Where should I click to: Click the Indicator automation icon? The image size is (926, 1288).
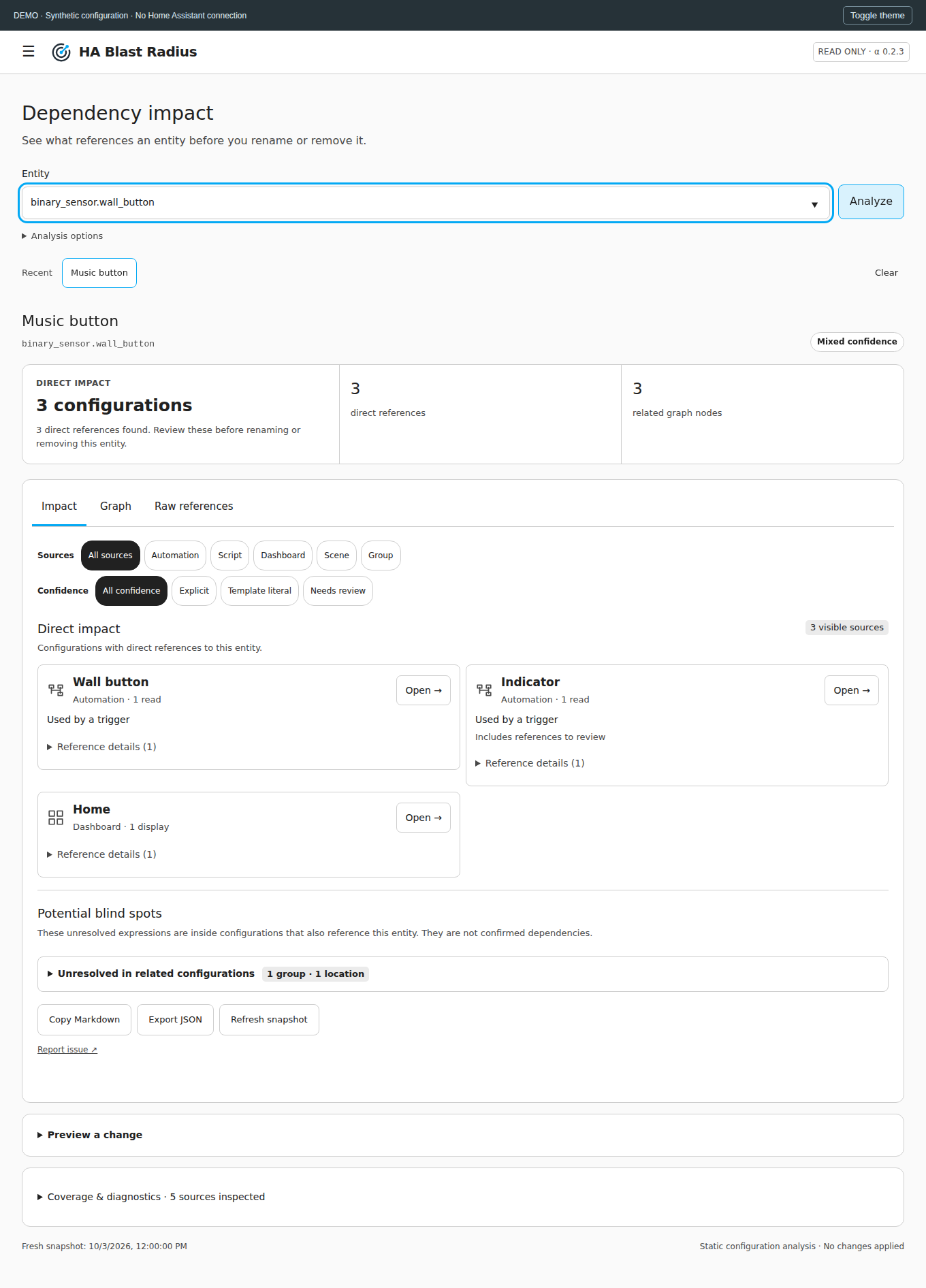[484, 690]
